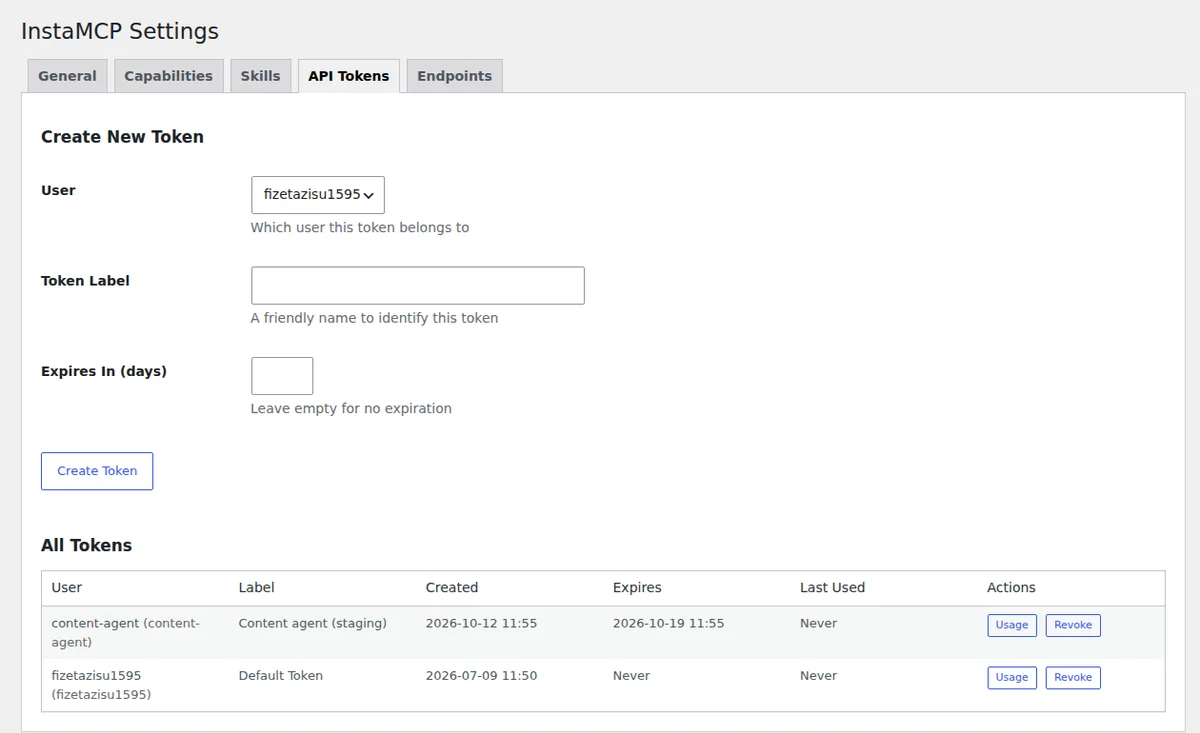This screenshot has width=1200, height=733.
Task: View Usage for the Default Token
Action: pos(1012,677)
